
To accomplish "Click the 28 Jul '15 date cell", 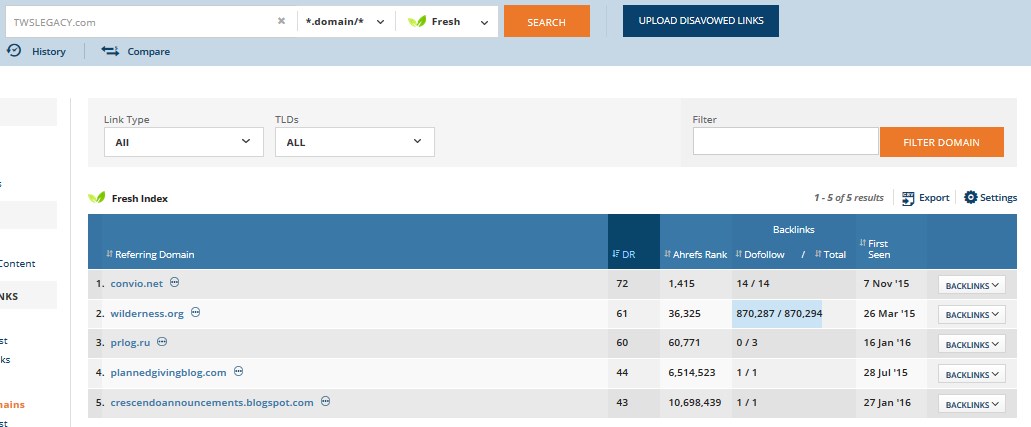I will click(885, 372).
